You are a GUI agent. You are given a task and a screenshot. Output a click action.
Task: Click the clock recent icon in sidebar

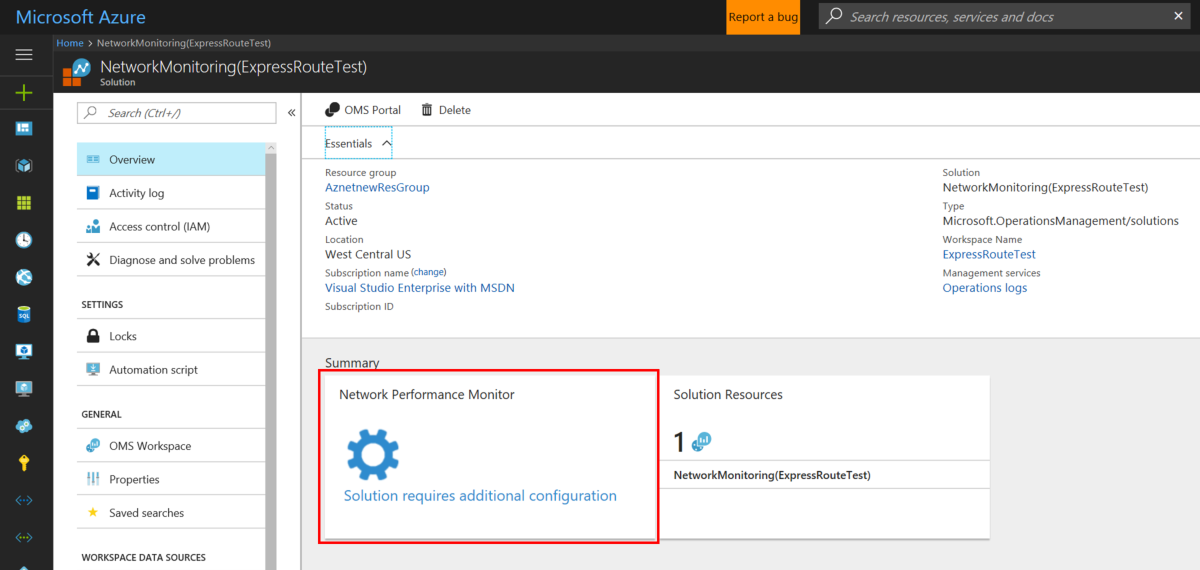tap(24, 240)
